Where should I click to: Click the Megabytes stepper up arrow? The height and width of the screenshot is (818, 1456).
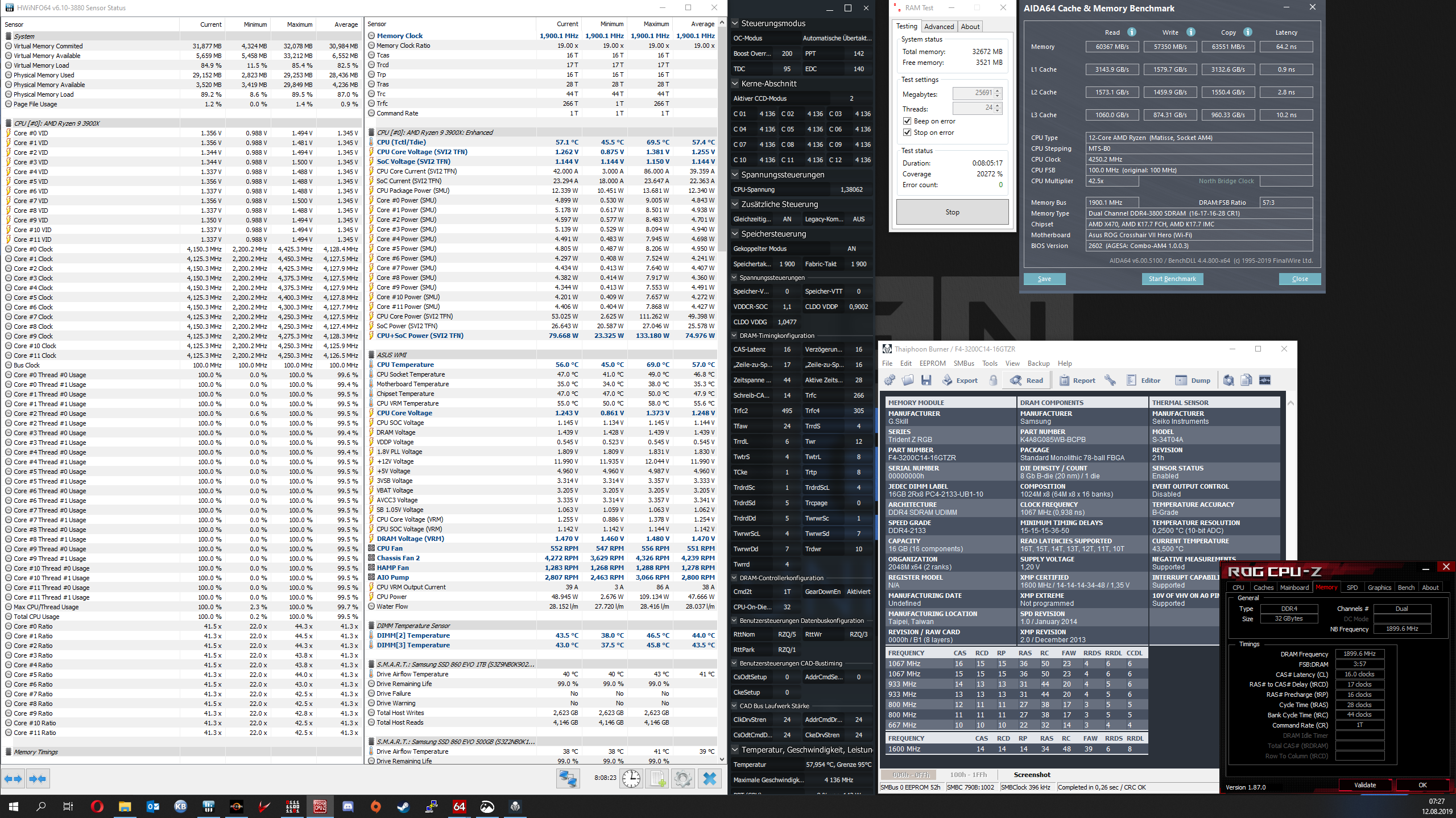[998, 90]
